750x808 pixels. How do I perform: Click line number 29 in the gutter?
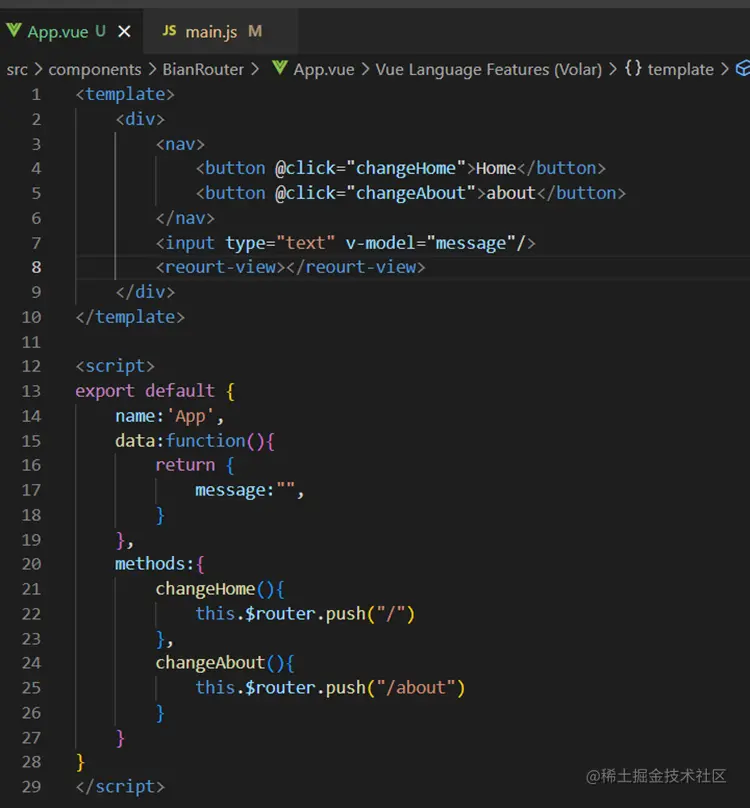coord(31,787)
